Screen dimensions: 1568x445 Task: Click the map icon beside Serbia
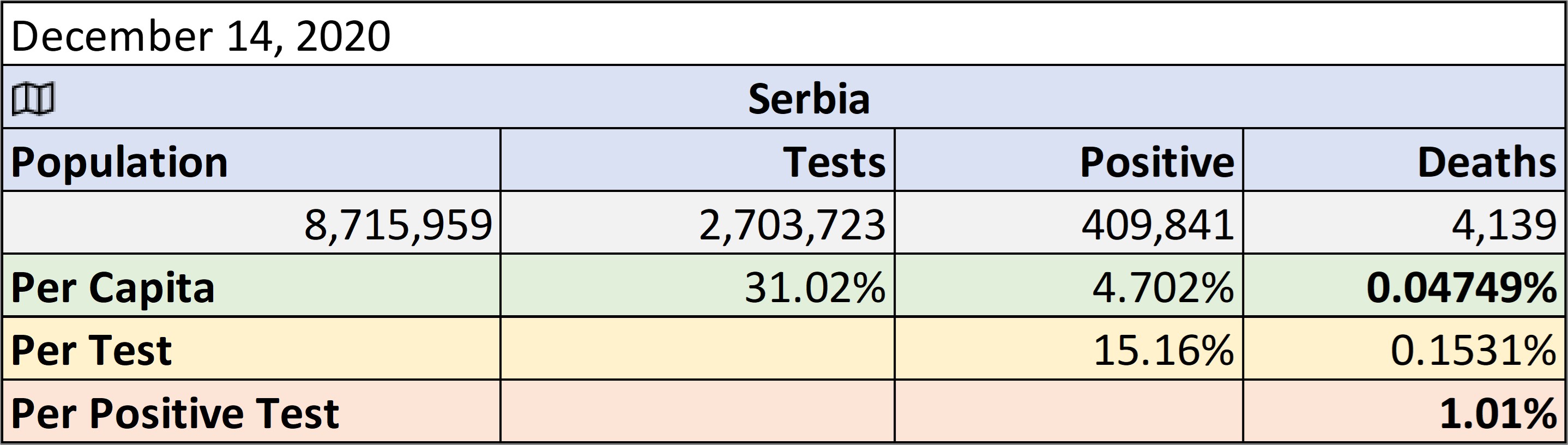point(33,99)
